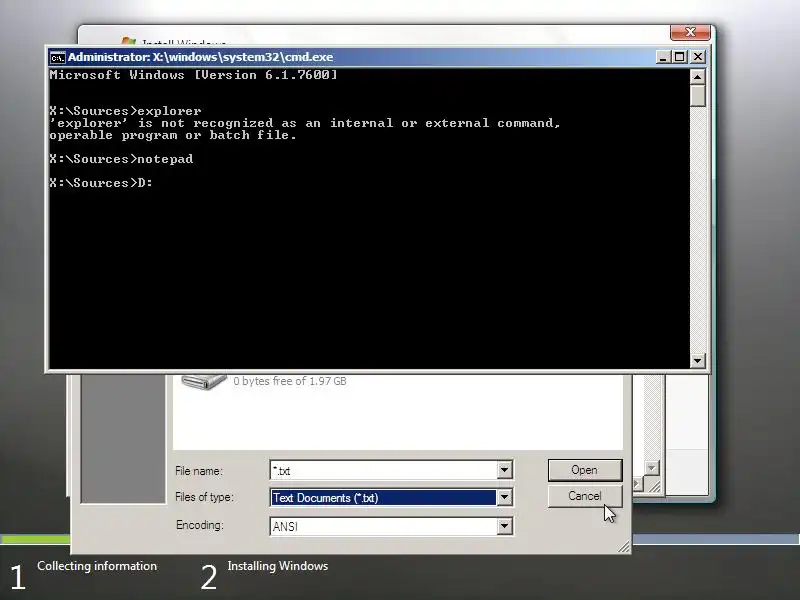The height and width of the screenshot is (600, 800).
Task: Maximize the cmd.exe window
Action: tap(680, 57)
